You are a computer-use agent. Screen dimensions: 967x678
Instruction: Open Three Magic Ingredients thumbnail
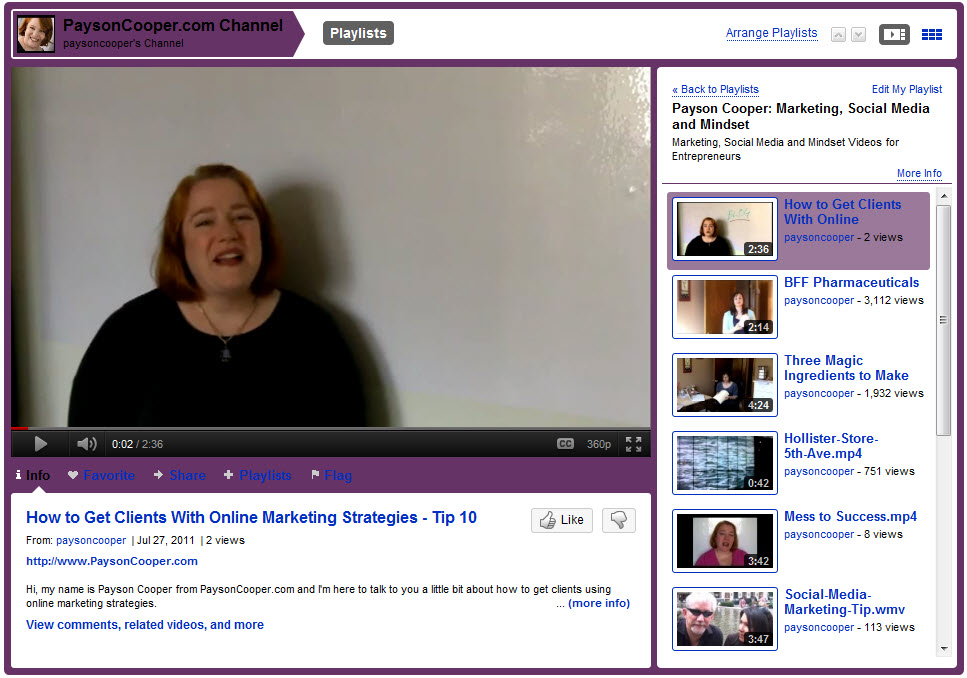725,385
